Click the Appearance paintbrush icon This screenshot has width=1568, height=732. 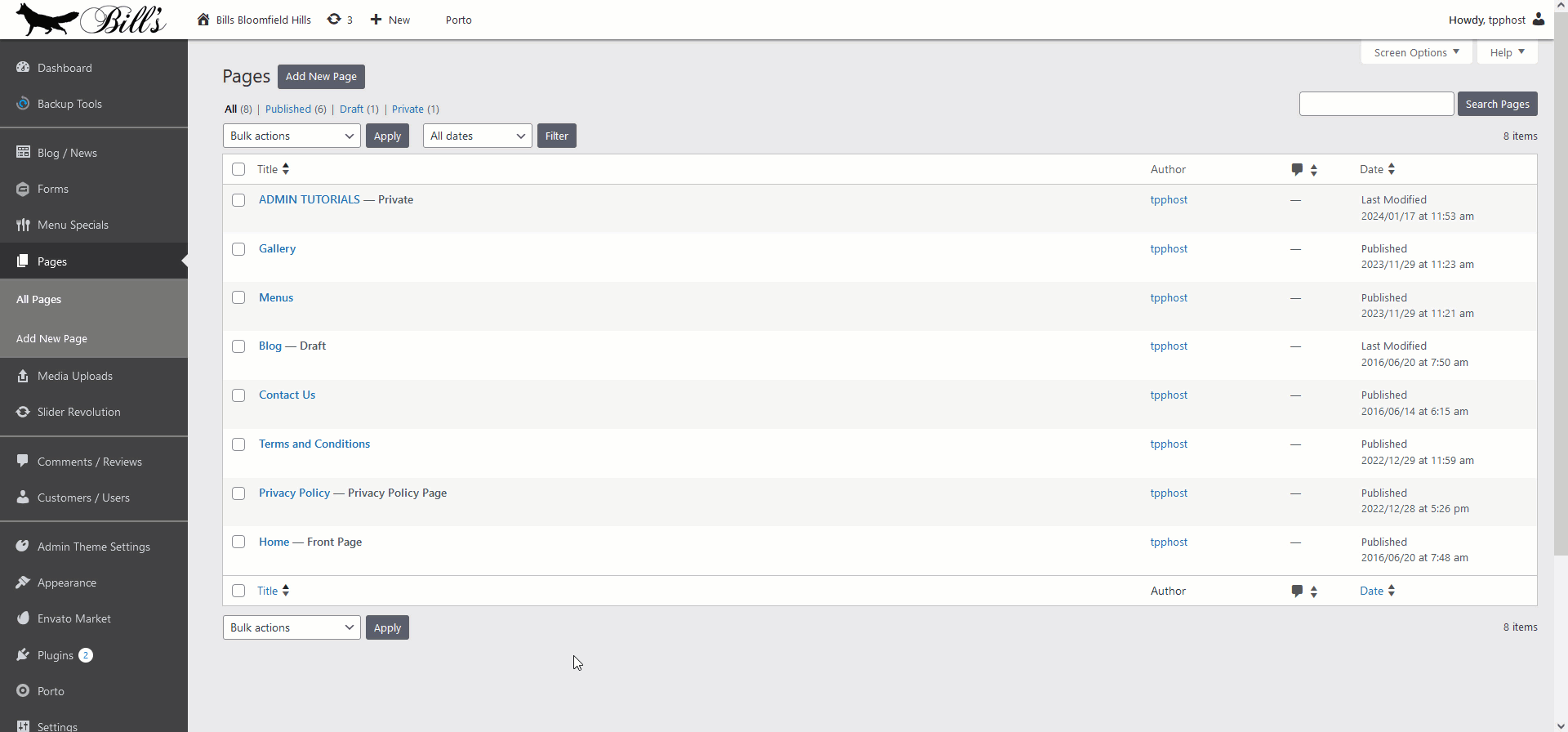tap(23, 582)
